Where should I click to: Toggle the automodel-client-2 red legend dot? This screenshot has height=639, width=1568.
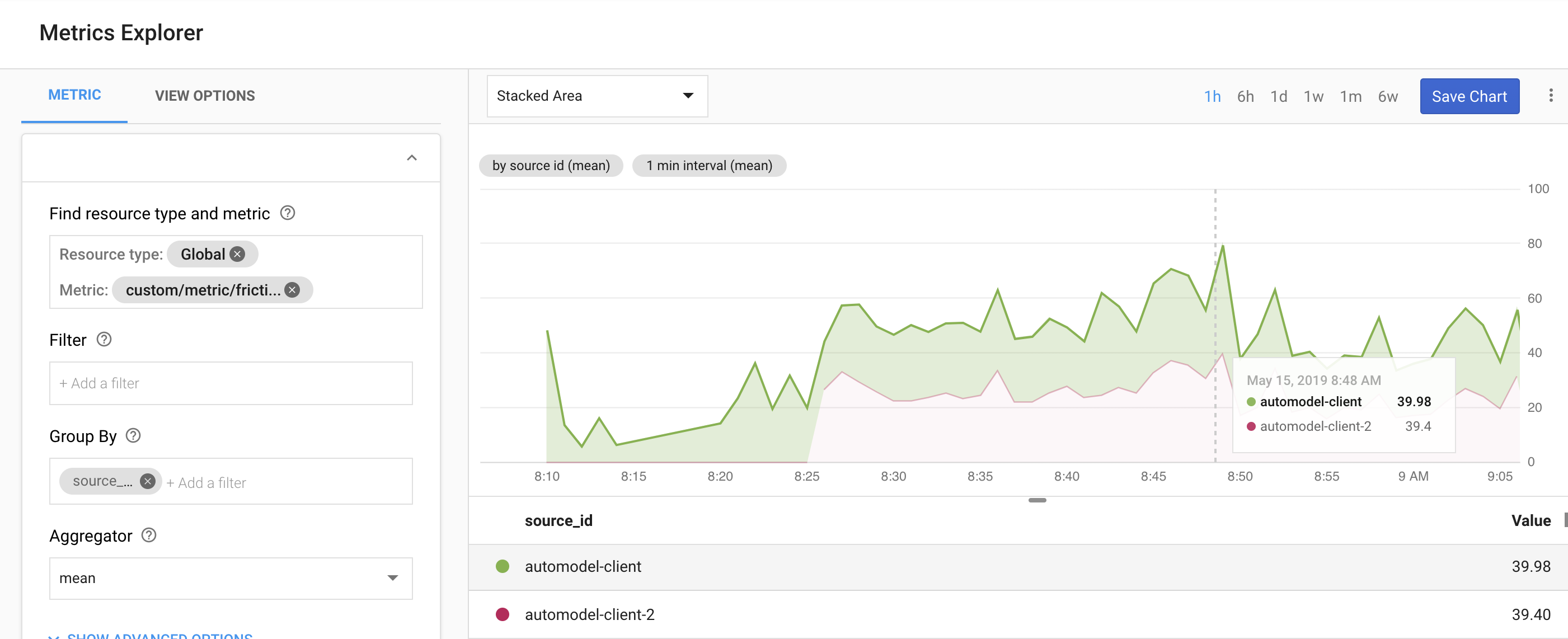pyautogui.click(x=502, y=614)
